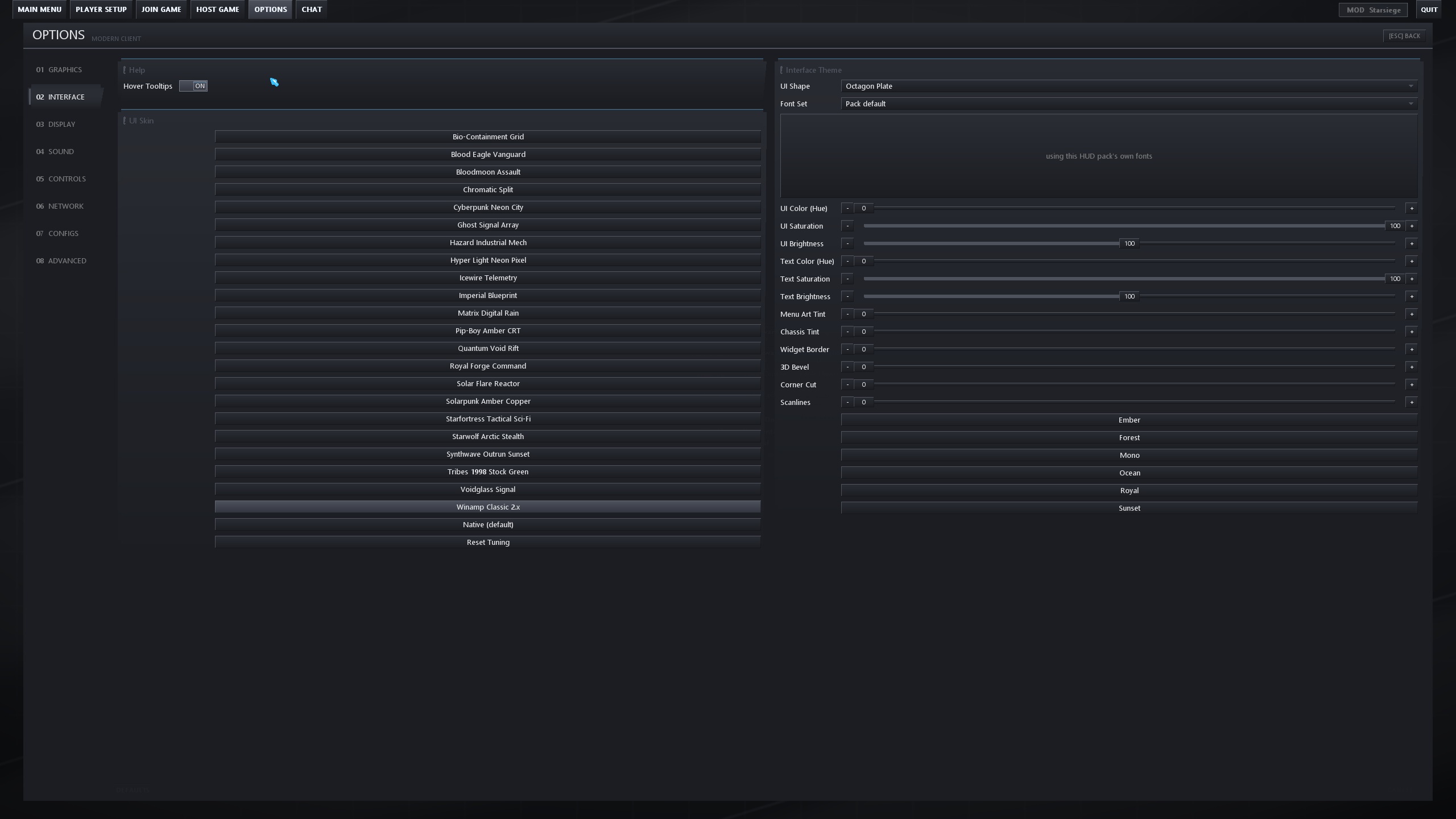Image resolution: width=1456 pixels, height=819 pixels.
Task: Apply the Mono color preset
Action: 1129,455
